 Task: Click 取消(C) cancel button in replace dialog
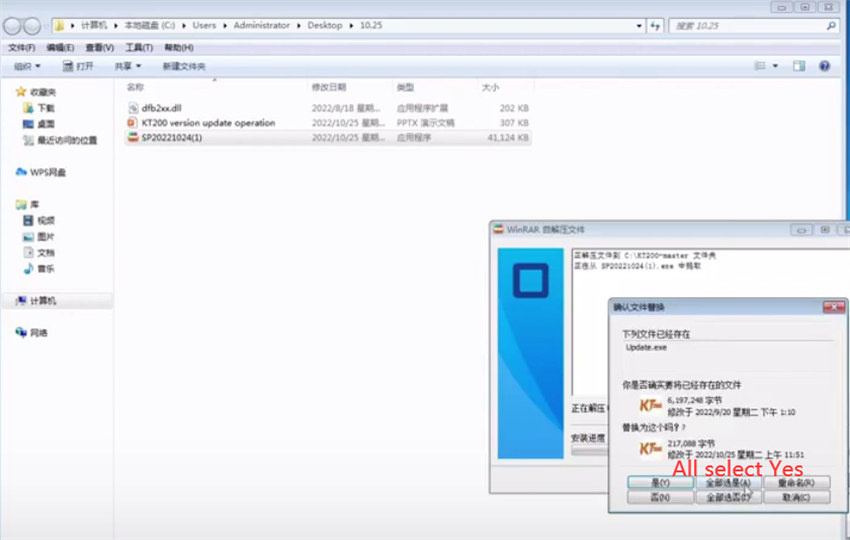[x=797, y=497]
